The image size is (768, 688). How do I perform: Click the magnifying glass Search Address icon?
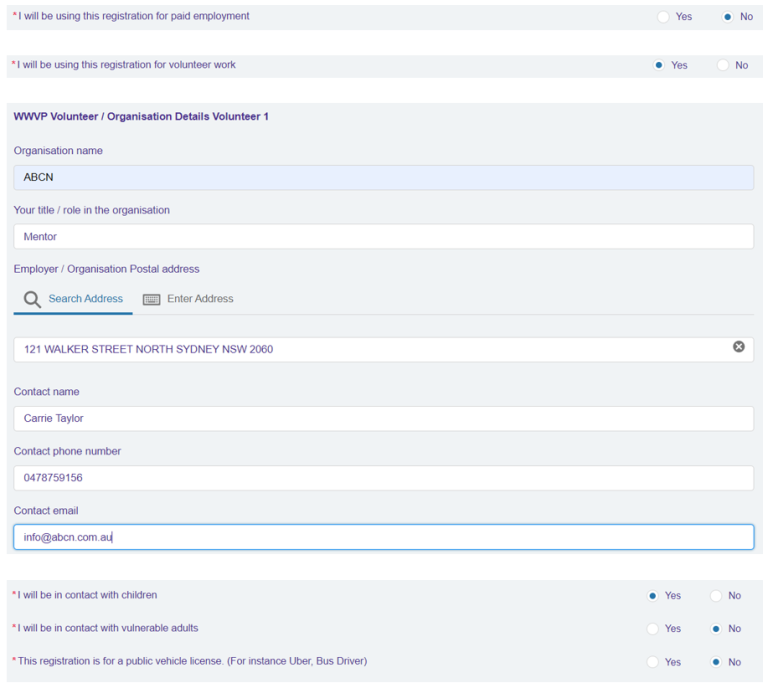(32, 299)
